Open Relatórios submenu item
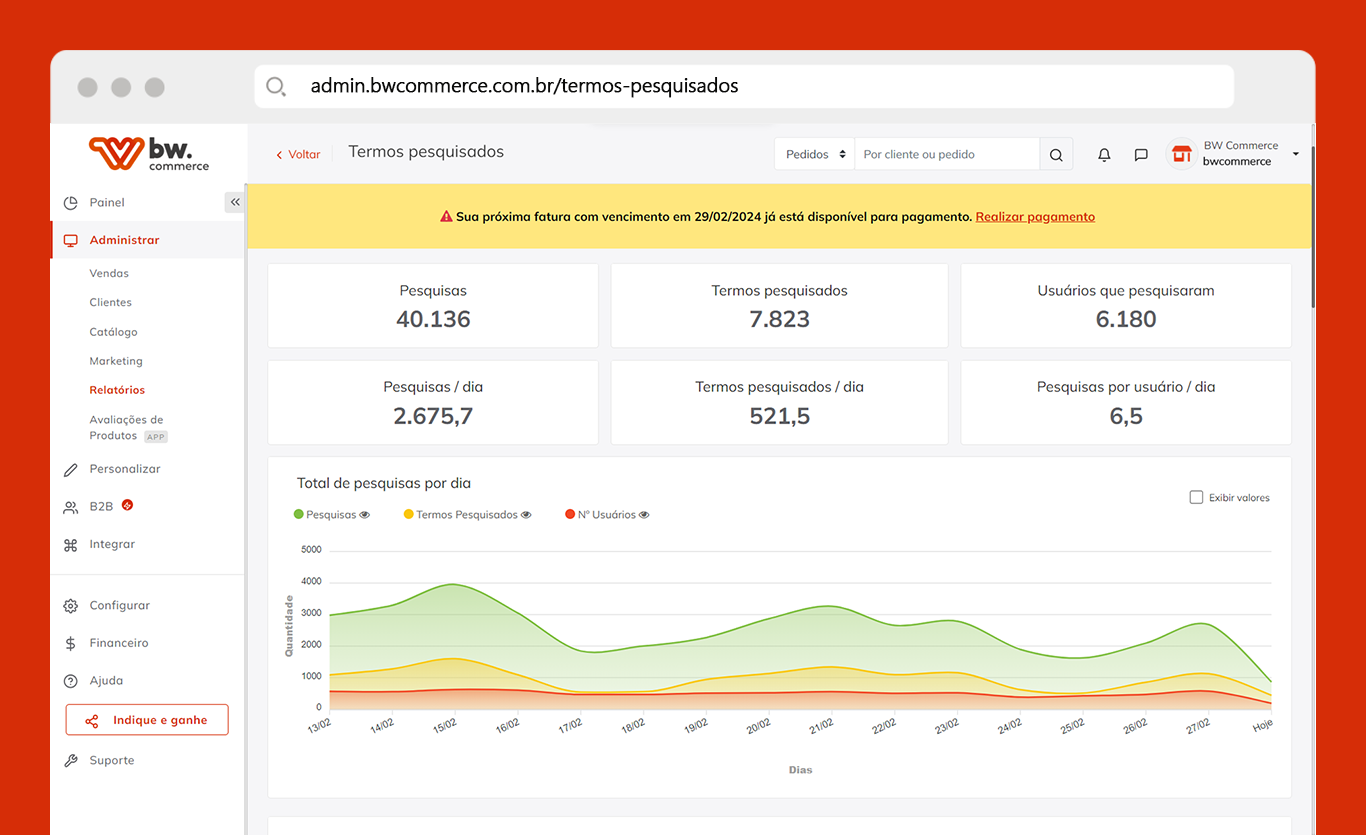 point(117,390)
